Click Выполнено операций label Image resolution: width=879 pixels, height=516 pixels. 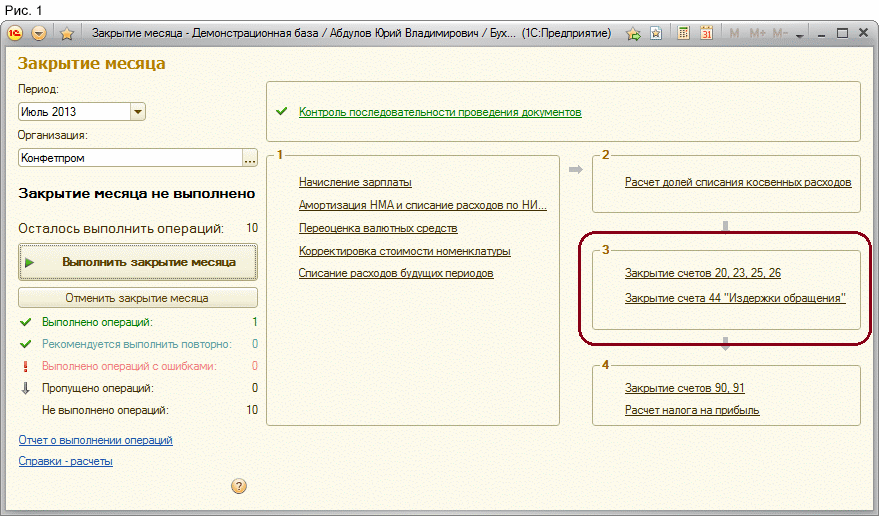pos(98,322)
